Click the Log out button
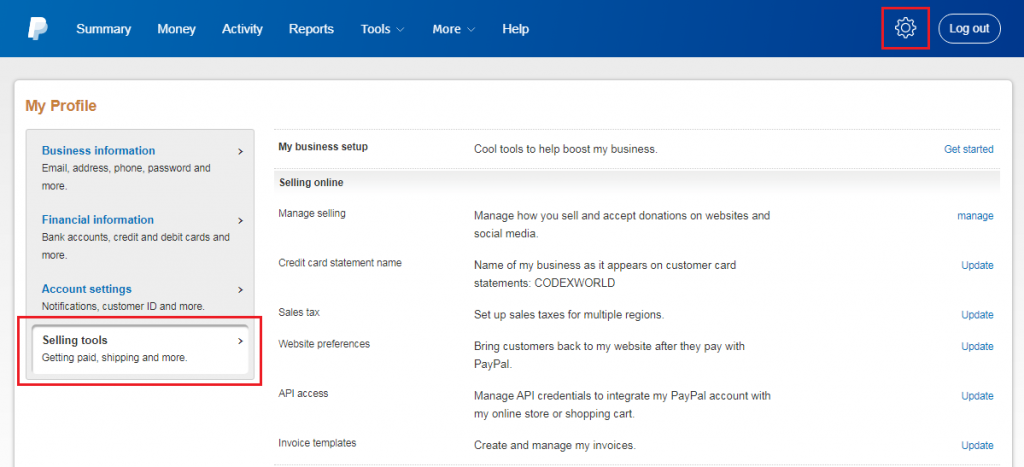The width and height of the screenshot is (1024, 467). pos(968,28)
